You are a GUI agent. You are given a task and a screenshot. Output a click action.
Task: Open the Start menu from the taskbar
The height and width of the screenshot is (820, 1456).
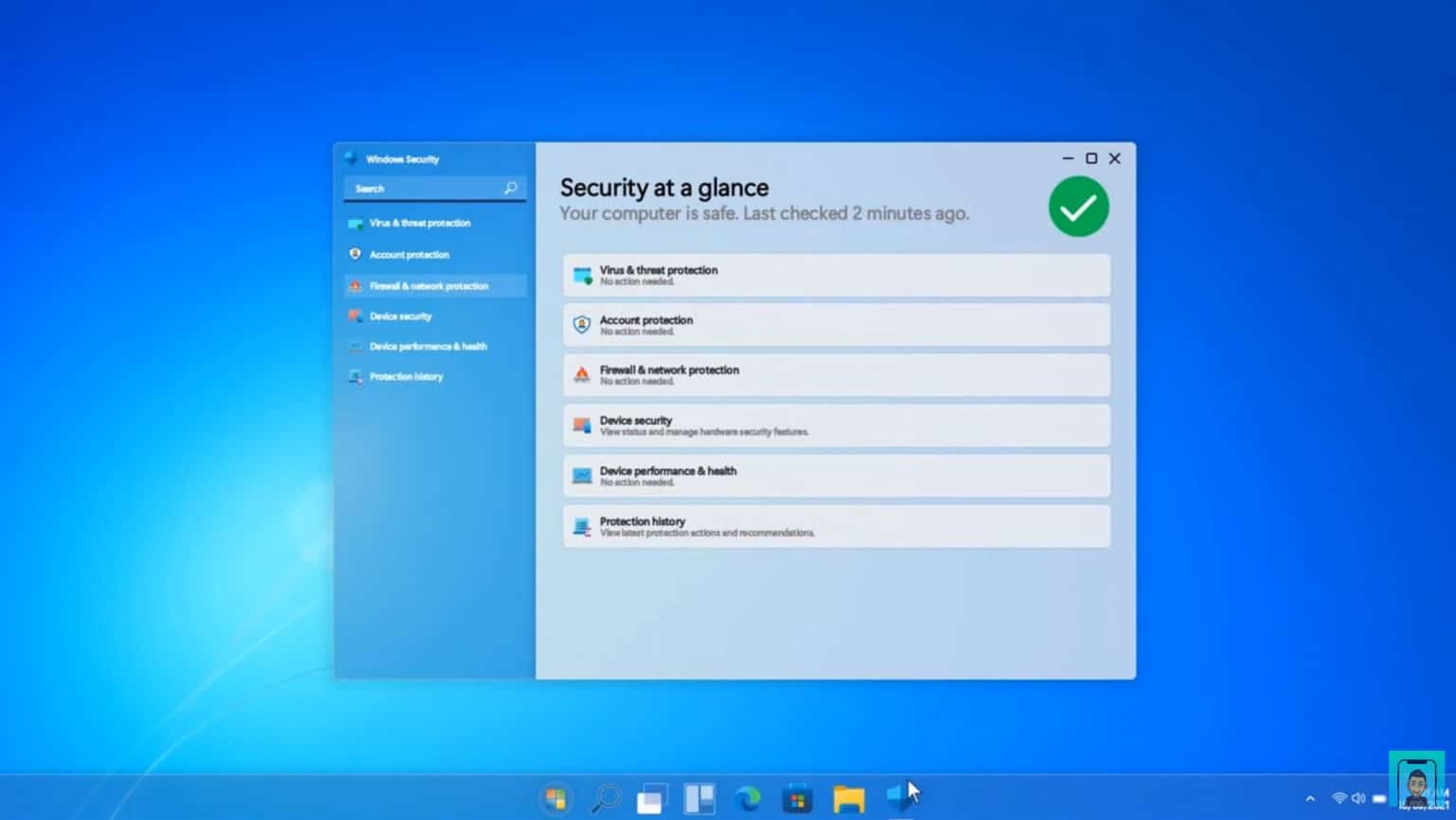point(556,797)
